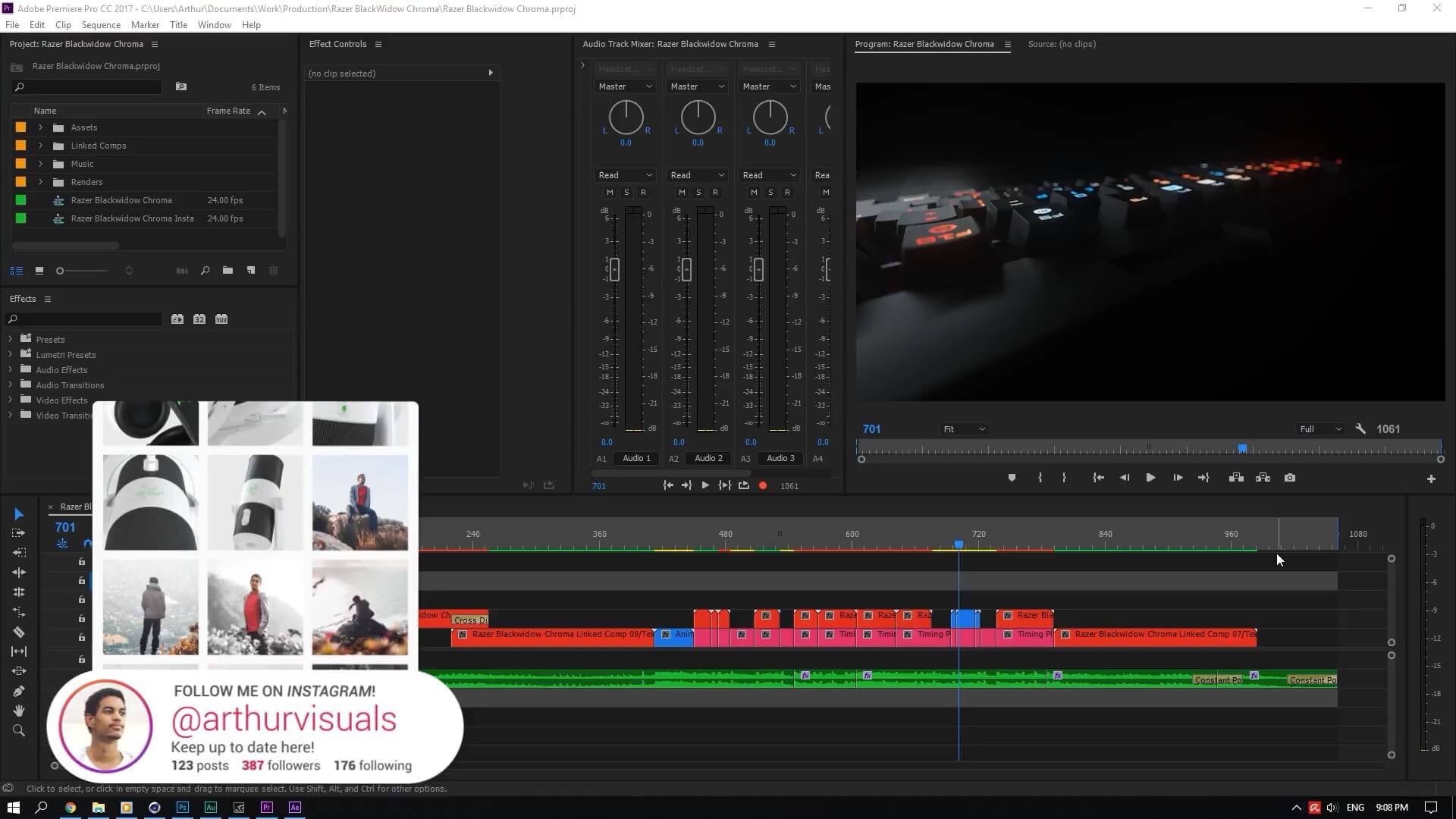Open the Fit zoom level dropdown
The height and width of the screenshot is (819, 1456).
click(x=964, y=429)
